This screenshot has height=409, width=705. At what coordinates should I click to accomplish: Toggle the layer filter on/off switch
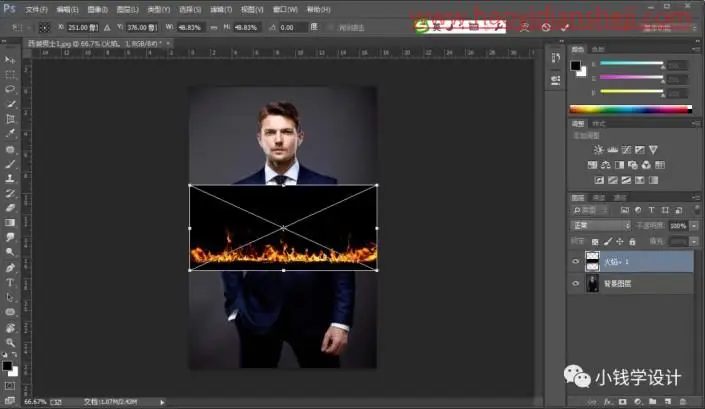(x=696, y=209)
